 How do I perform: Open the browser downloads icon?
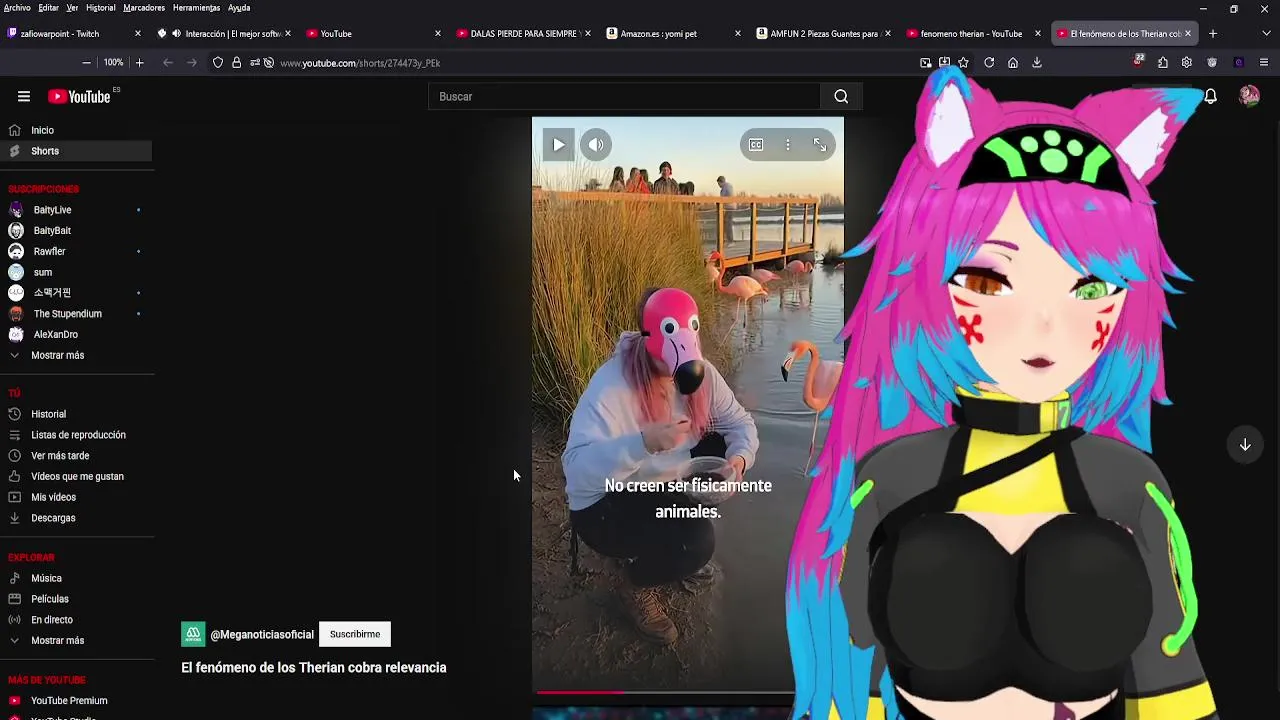click(1037, 63)
